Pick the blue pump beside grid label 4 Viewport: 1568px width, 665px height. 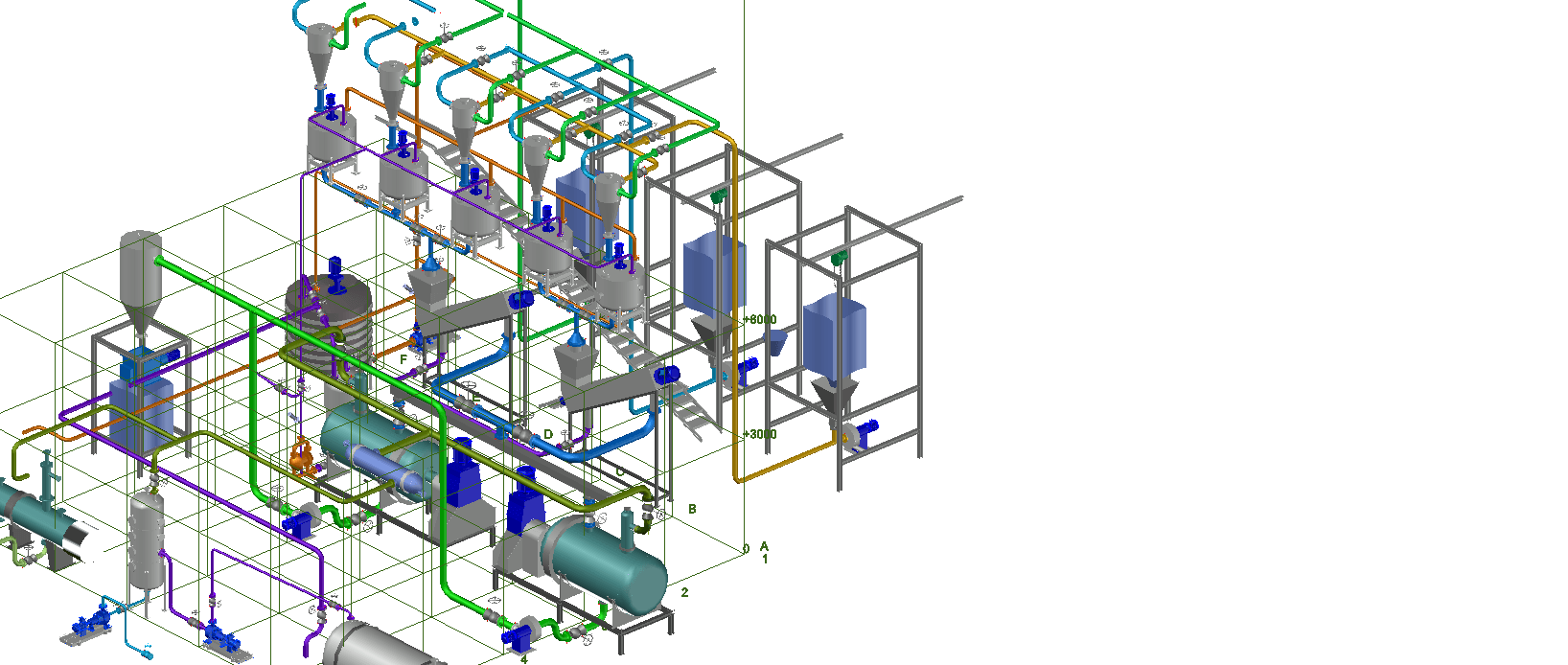coord(519,635)
